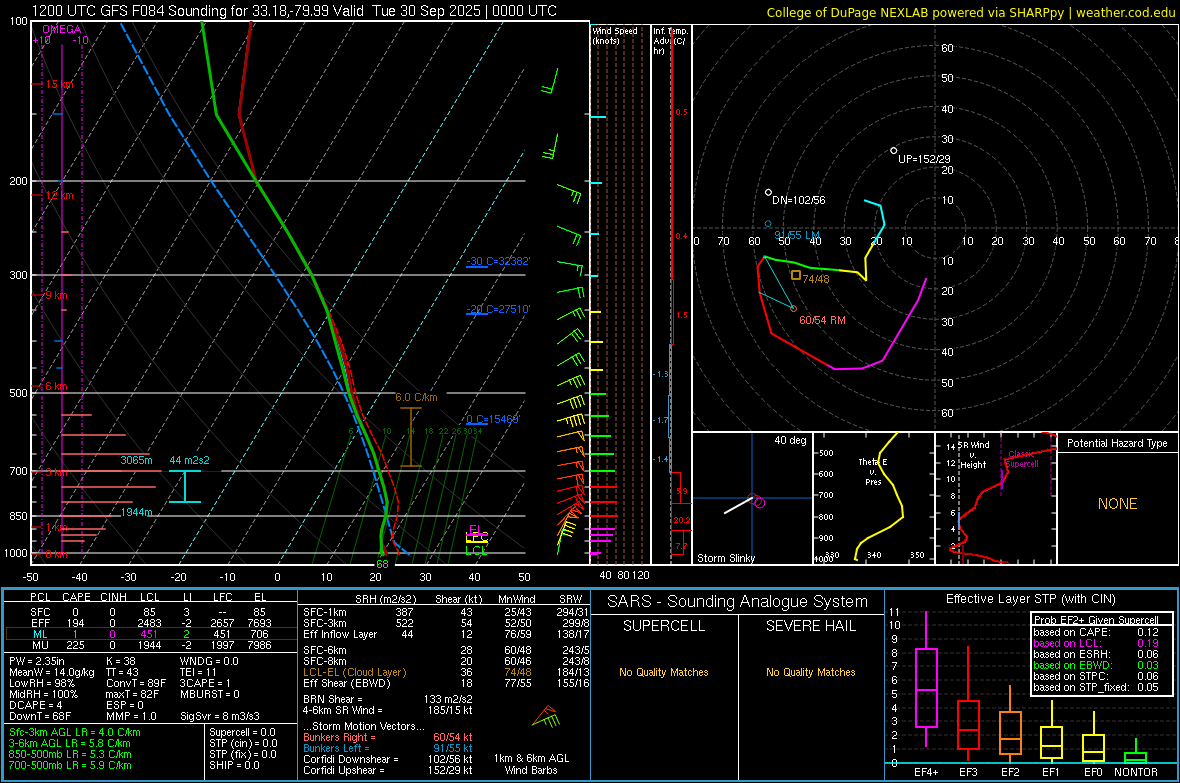The height and width of the screenshot is (783, 1180).
Task: Click the white circle marker beside DN=102/56
Action: click(768, 193)
